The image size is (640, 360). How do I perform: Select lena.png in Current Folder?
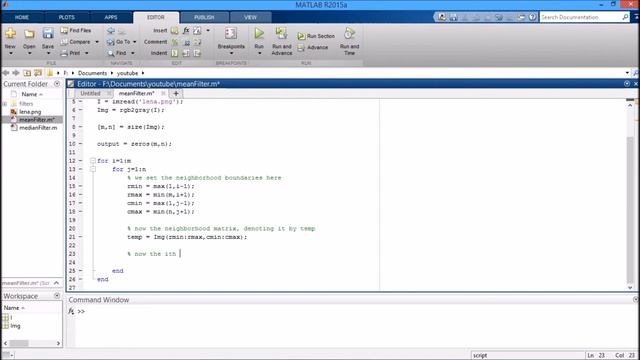tap(30, 112)
